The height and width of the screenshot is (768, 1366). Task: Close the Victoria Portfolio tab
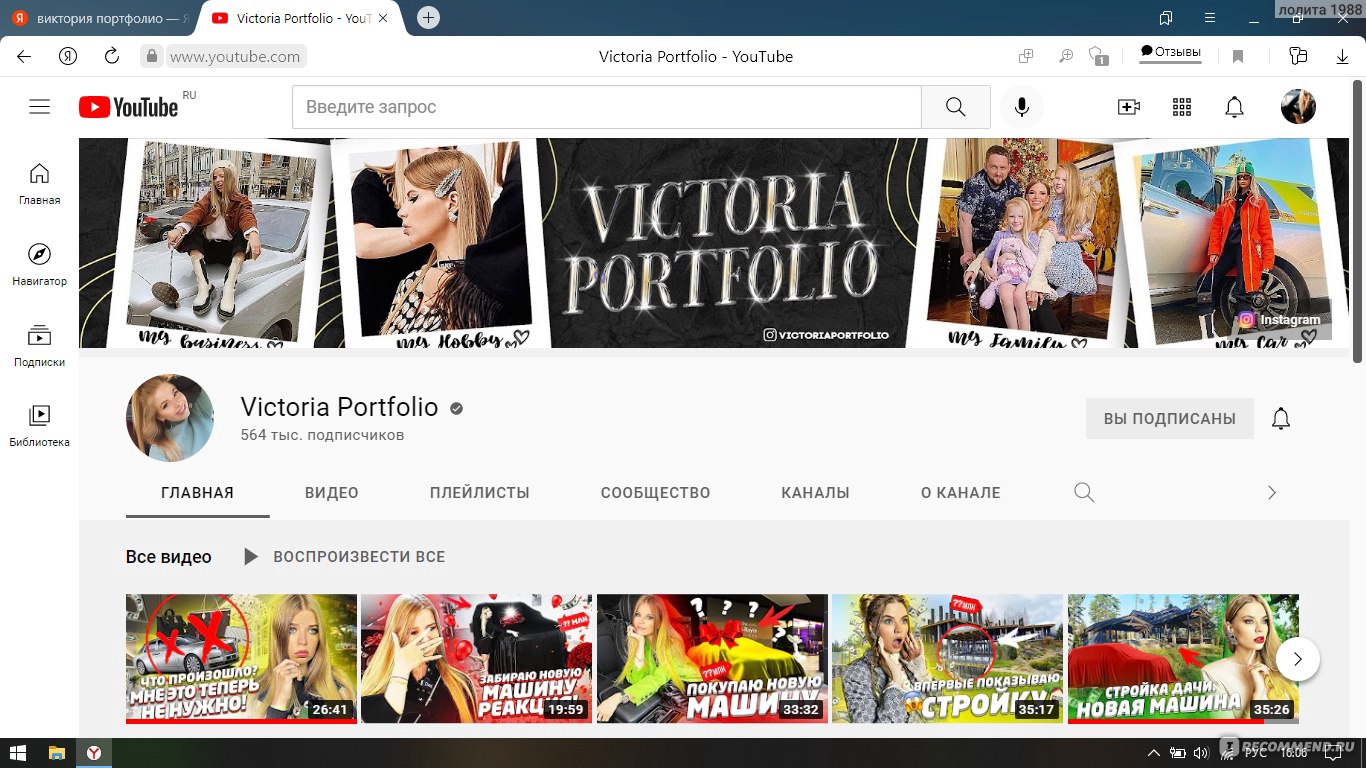[383, 19]
